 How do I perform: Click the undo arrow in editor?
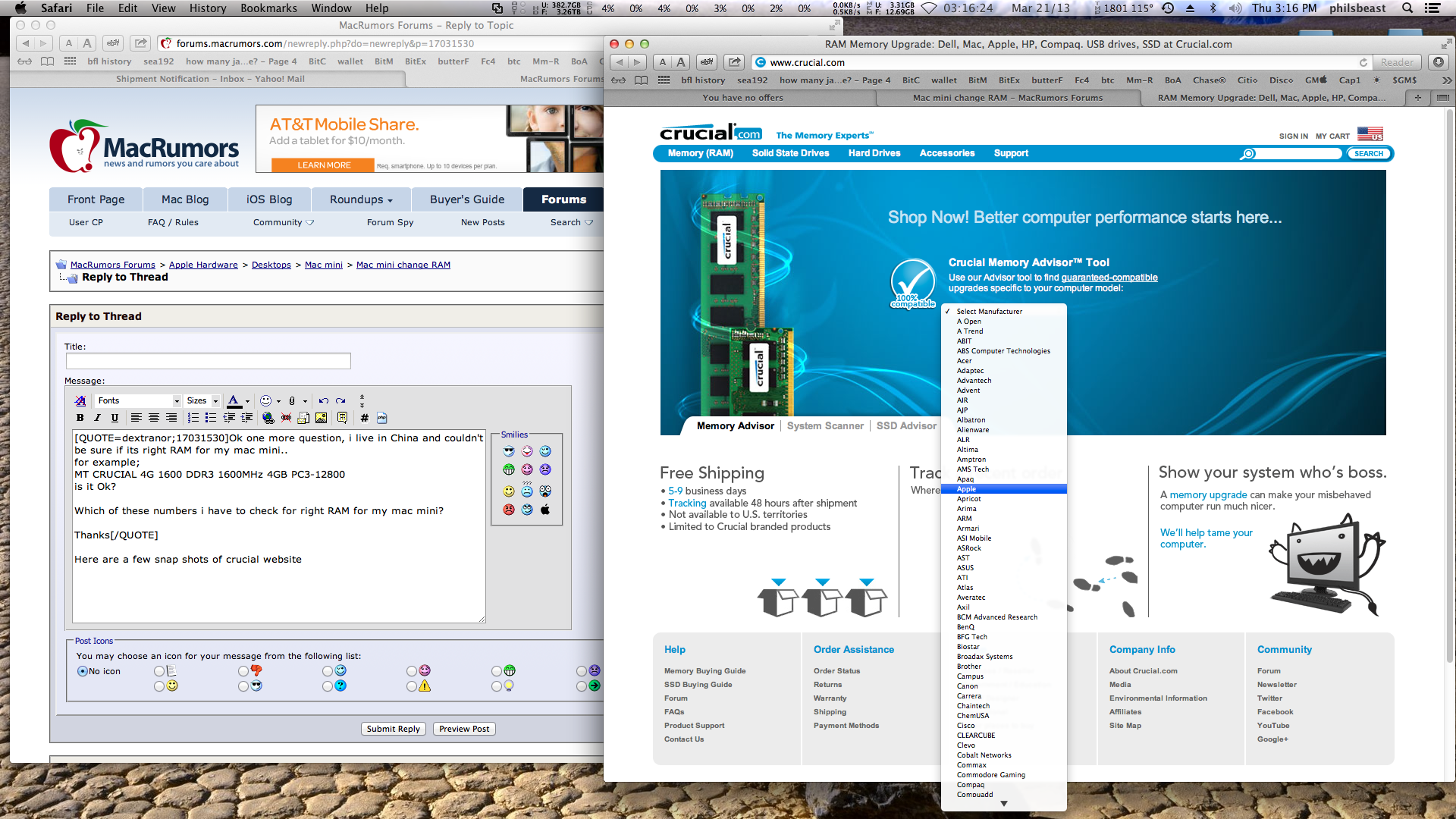point(324,400)
